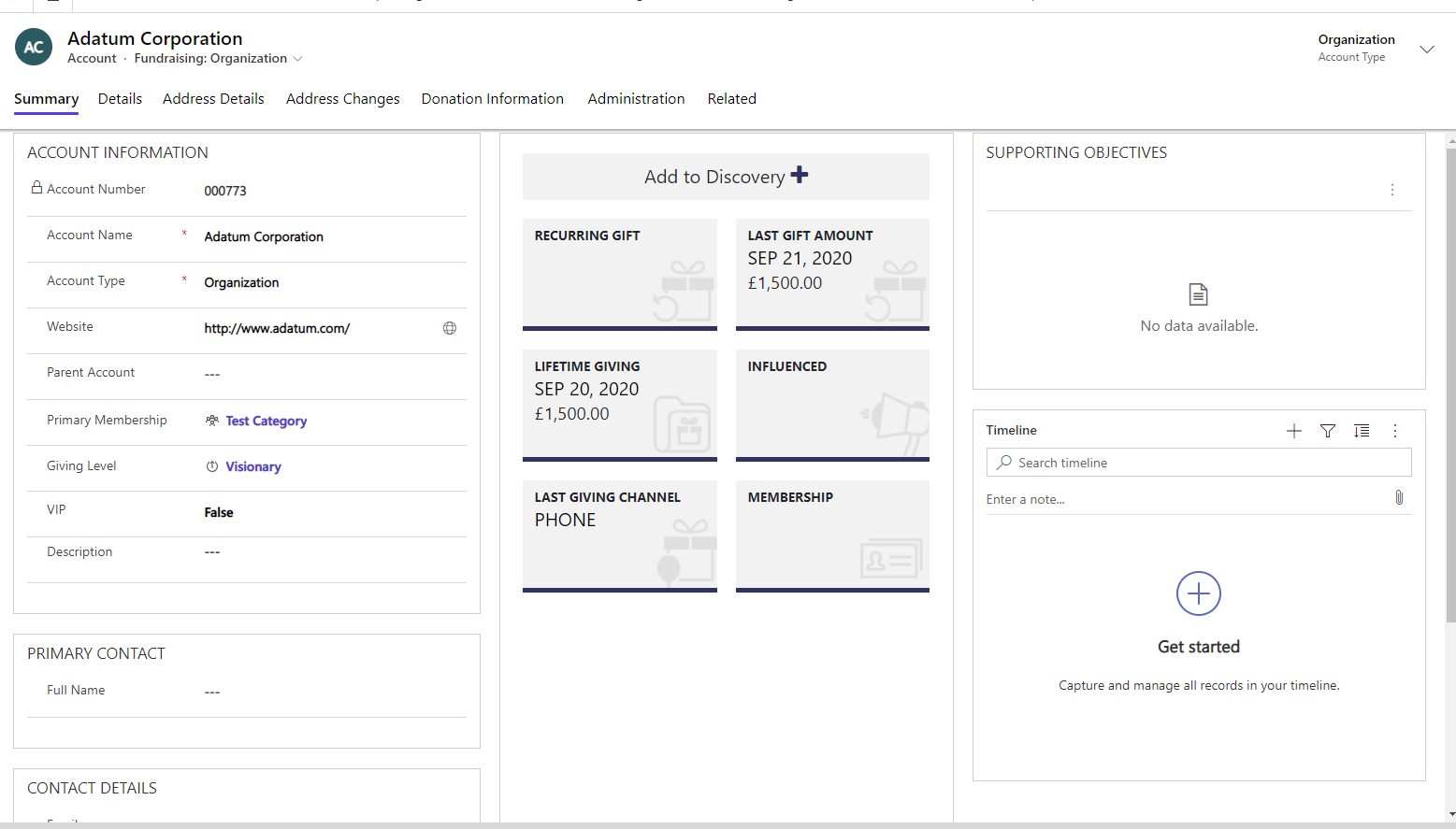Viewport: 1456px width, 829px height.
Task: Open the Lifetime Giving tile
Action: click(x=620, y=406)
